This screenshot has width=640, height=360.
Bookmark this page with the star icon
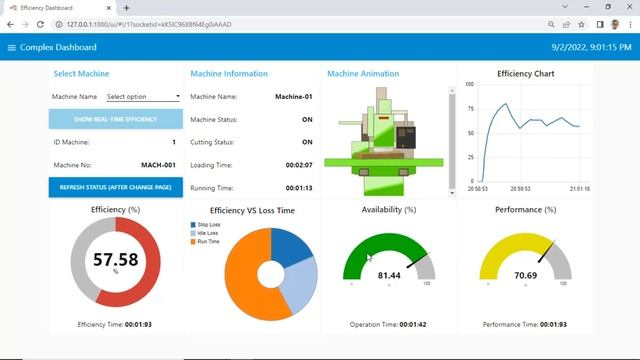pyautogui.click(x=581, y=24)
